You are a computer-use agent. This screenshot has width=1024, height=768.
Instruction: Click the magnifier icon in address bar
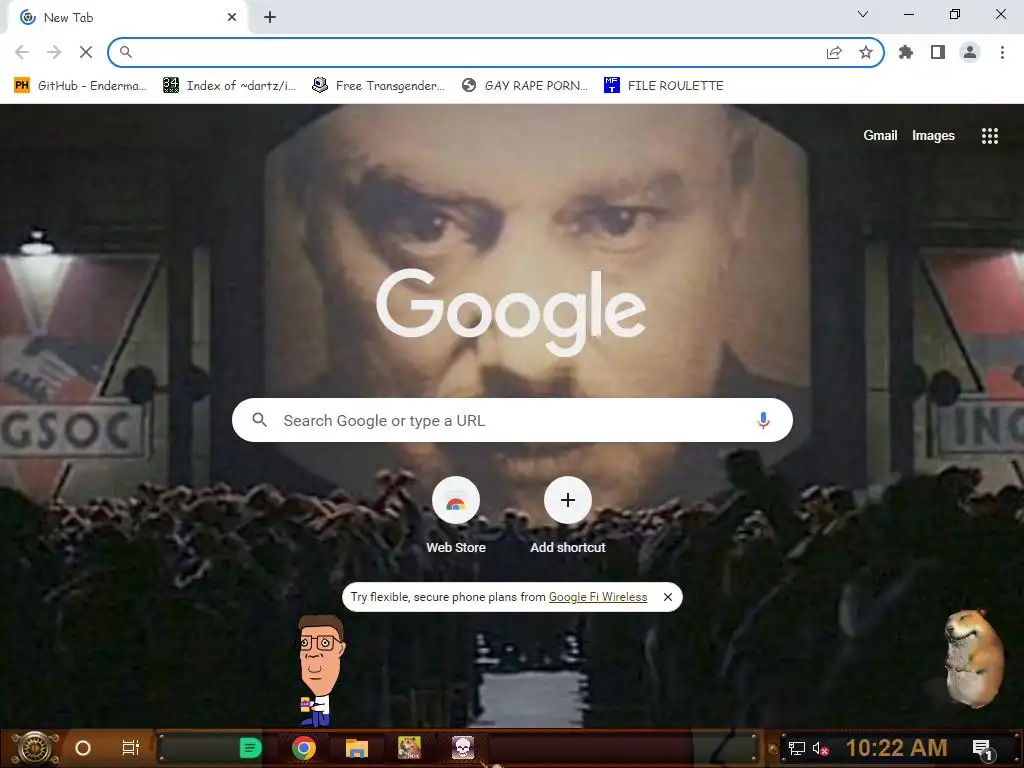click(x=126, y=52)
